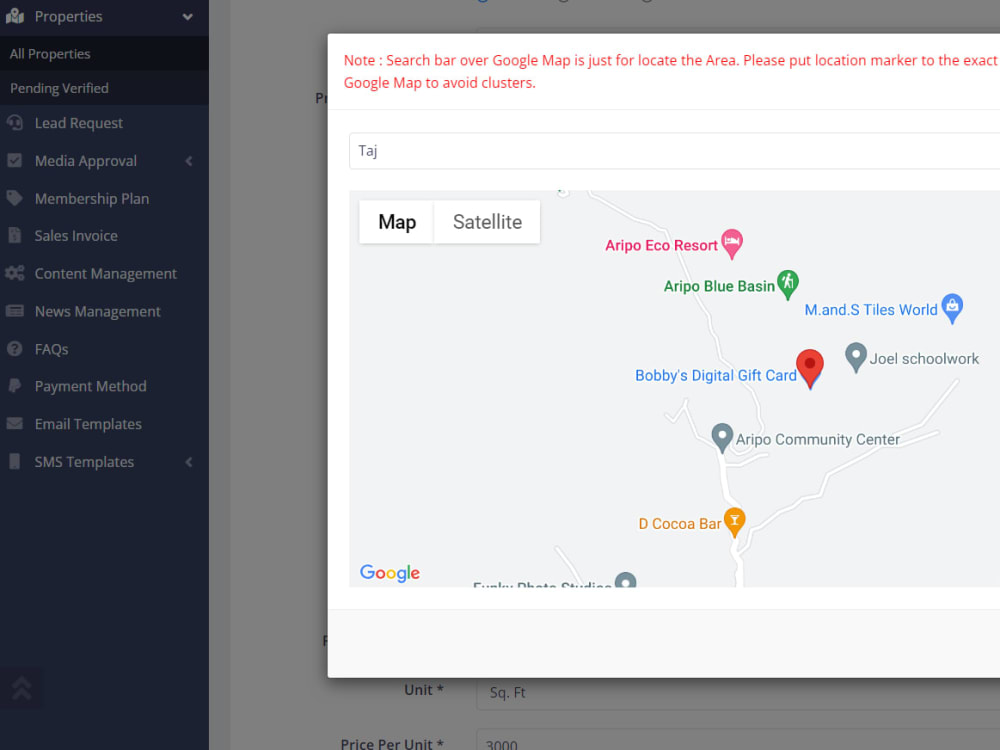Viewport: 1000px width, 750px height.
Task: Open SMS Templates menu label
Action: [x=84, y=462]
